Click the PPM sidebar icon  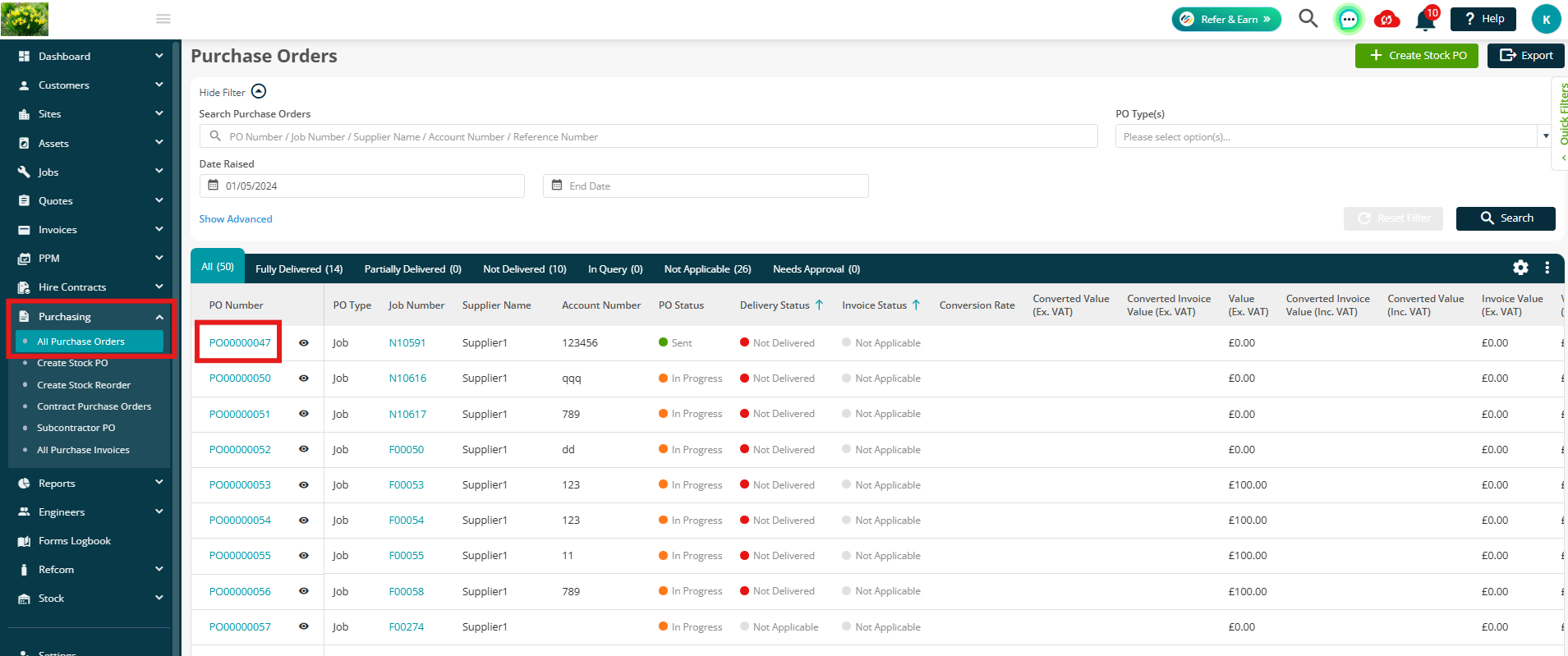click(x=24, y=259)
